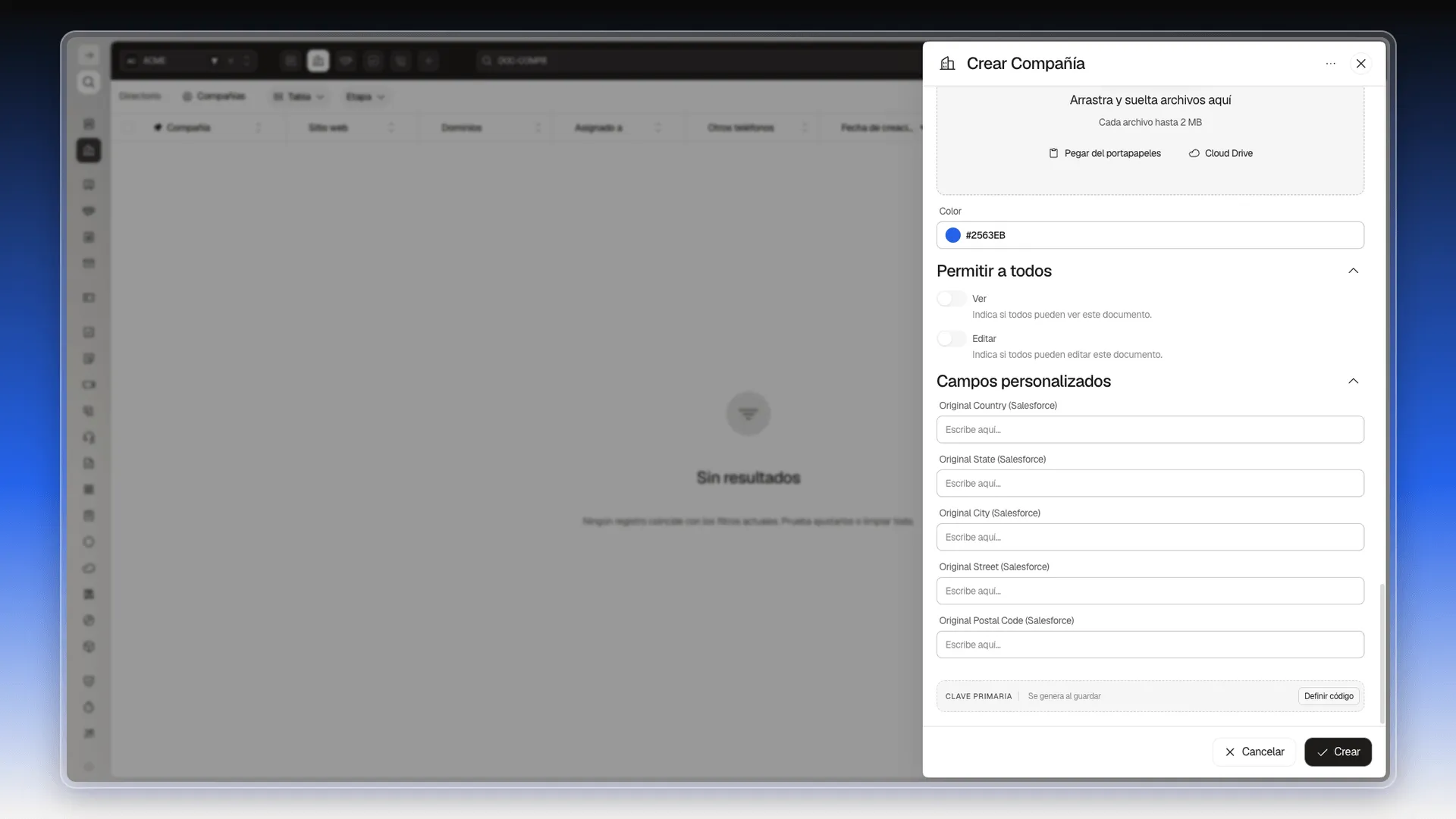The height and width of the screenshot is (819, 1456).
Task: Click the Definir código button
Action: [x=1329, y=696]
